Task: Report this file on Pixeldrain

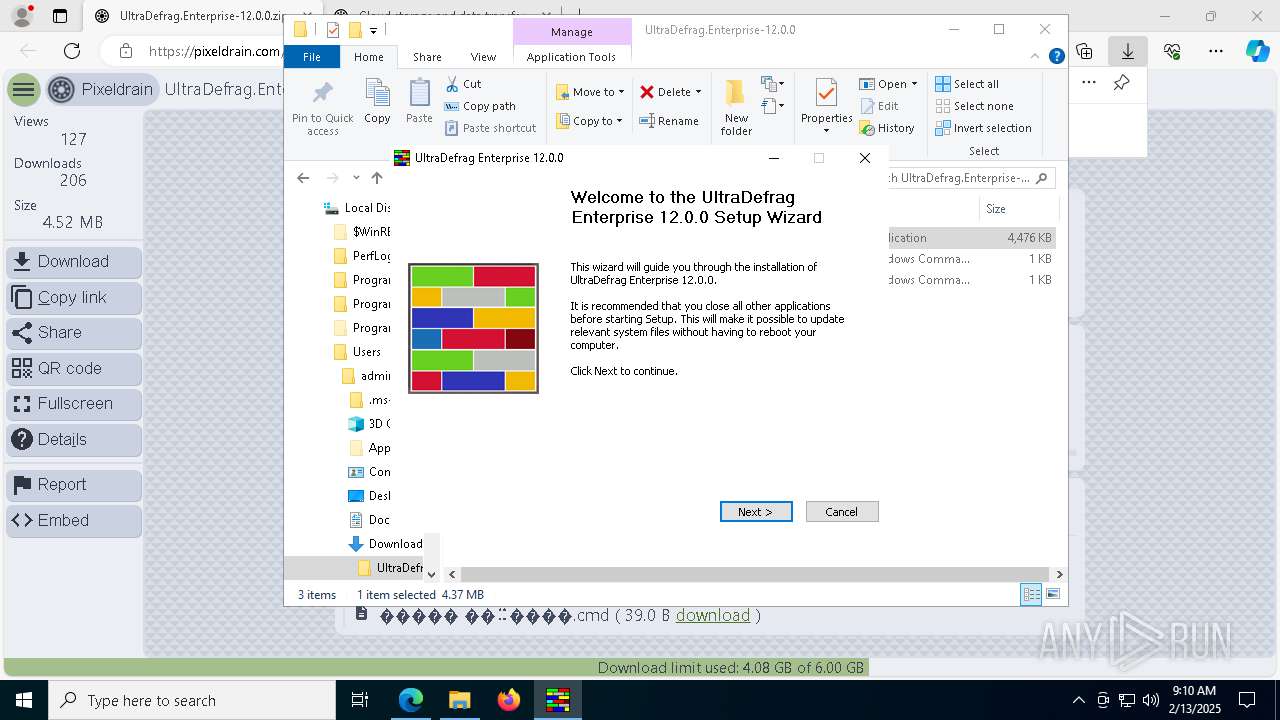Action: click(74, 485)
